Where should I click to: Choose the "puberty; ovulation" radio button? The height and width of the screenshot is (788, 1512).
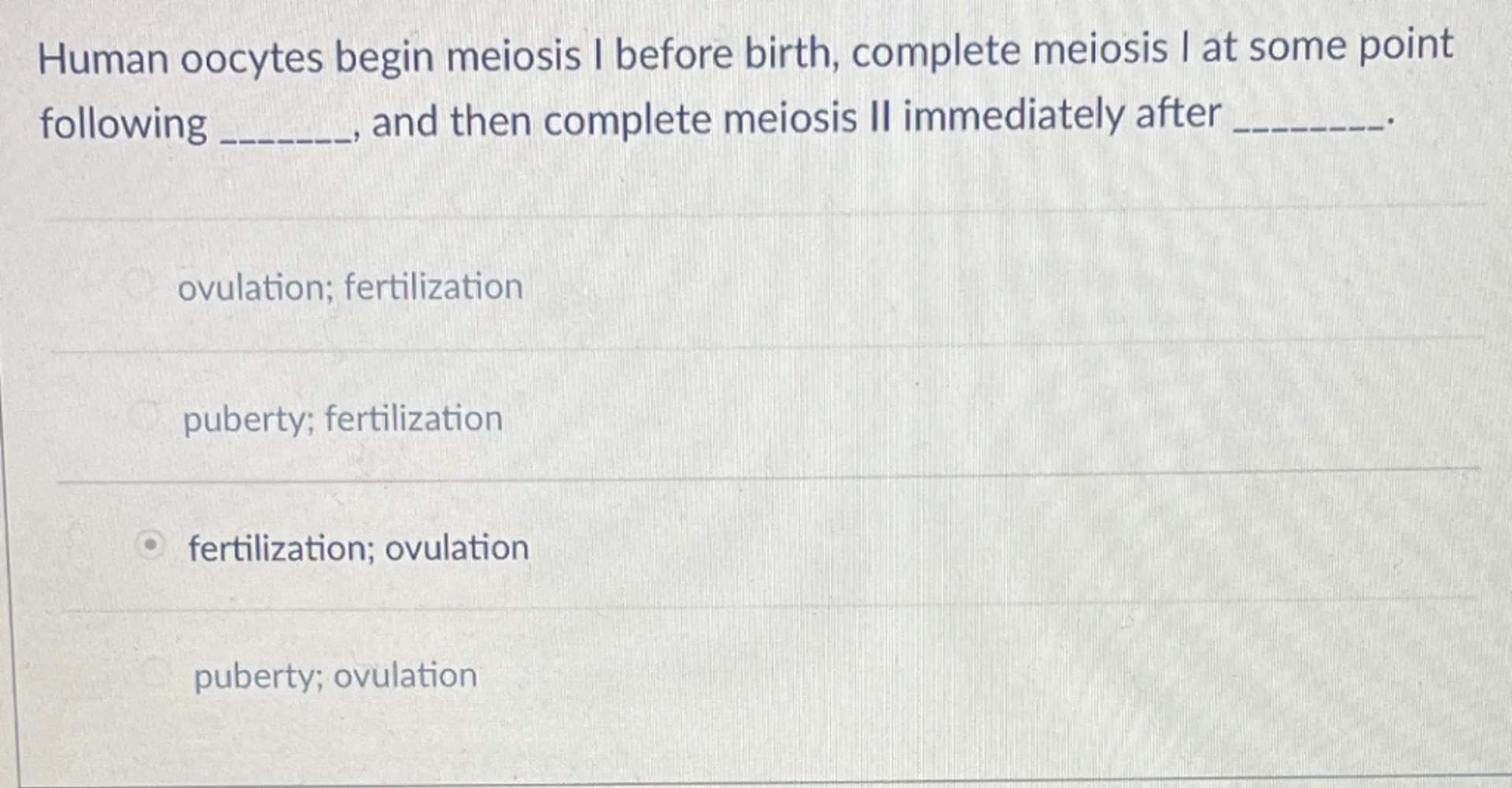click(157, 673)
